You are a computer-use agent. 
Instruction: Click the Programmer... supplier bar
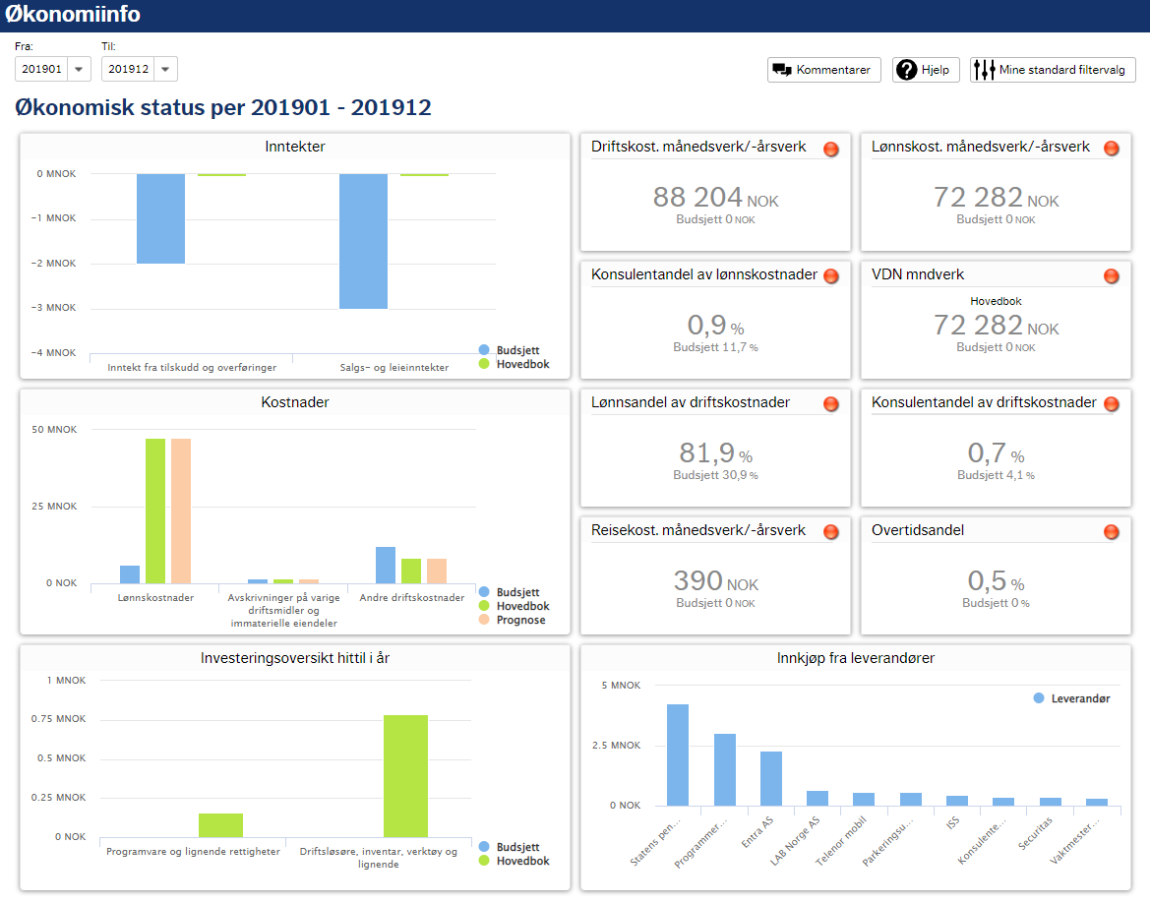click(725, 770)
